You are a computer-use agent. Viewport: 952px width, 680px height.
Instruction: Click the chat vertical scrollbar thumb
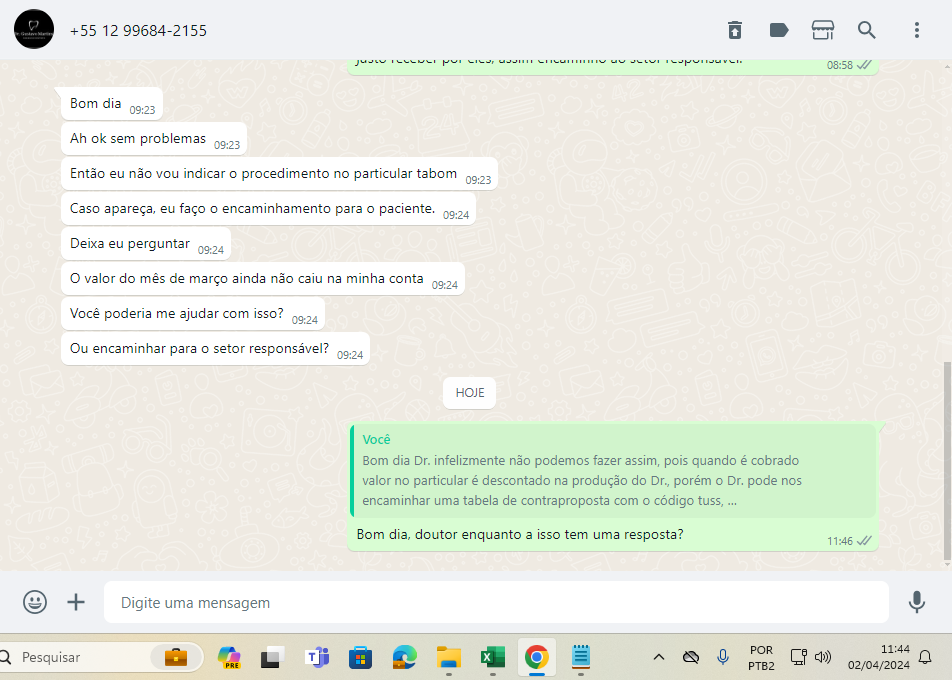click(x=947, y=461)
